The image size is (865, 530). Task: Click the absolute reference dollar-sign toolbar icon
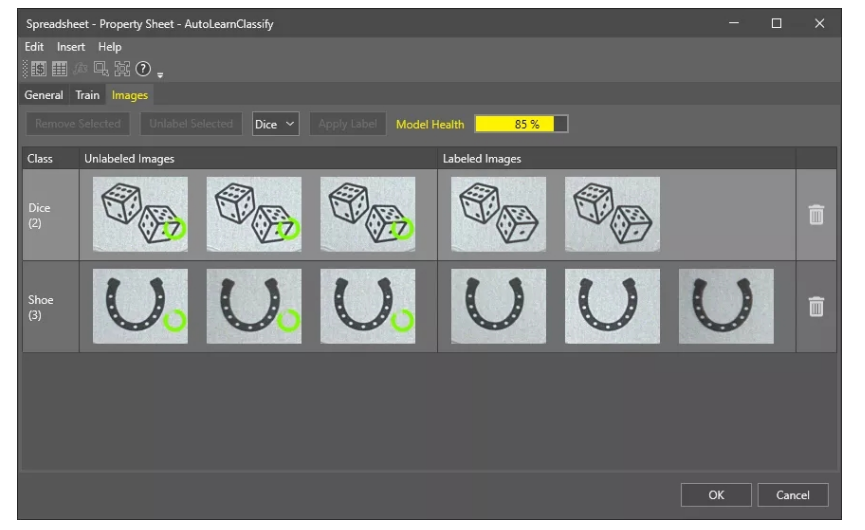(40, 69)
